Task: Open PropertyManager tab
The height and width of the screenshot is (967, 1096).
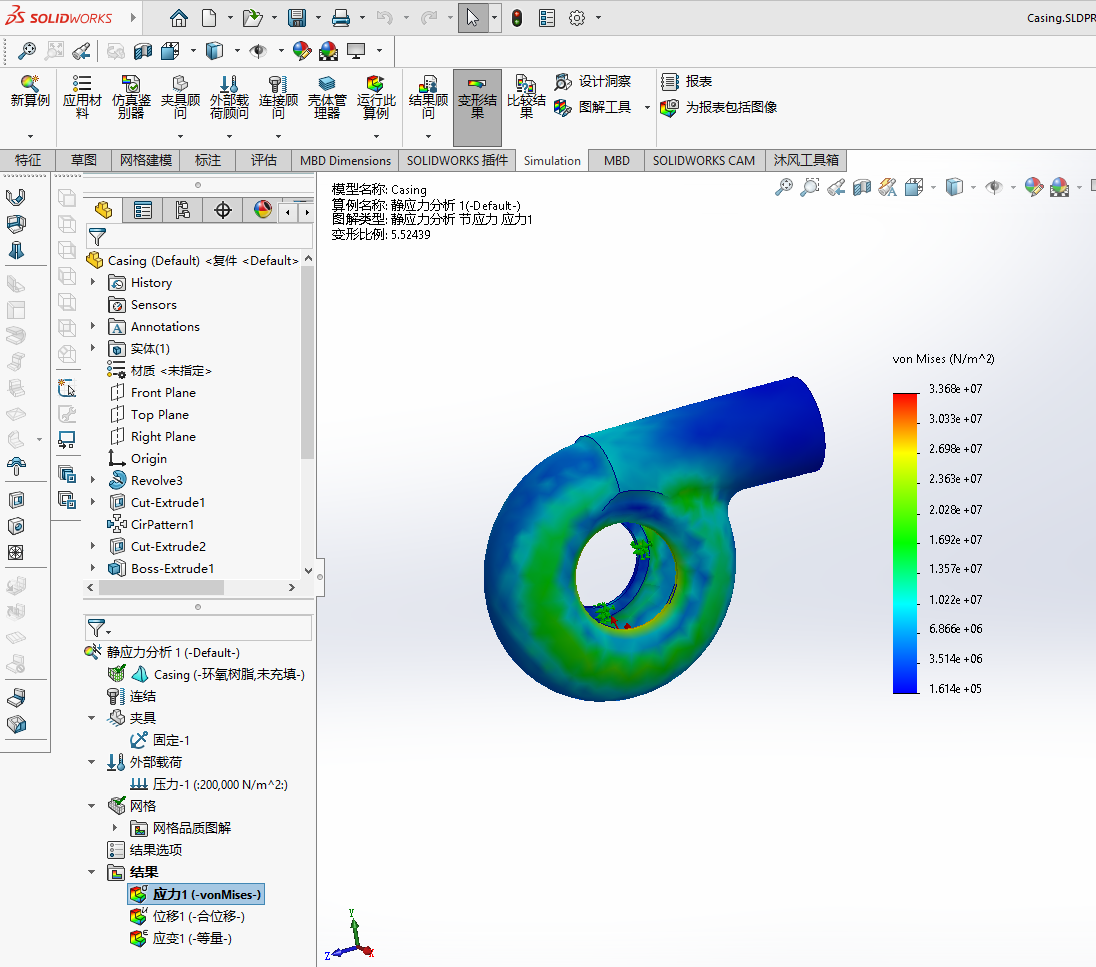Action: [143, 210]
